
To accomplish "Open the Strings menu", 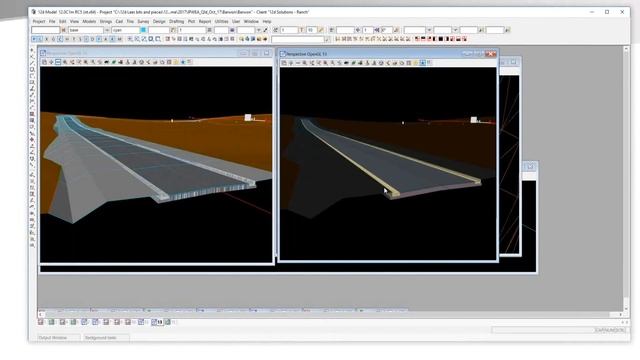I will click(106, 21).
